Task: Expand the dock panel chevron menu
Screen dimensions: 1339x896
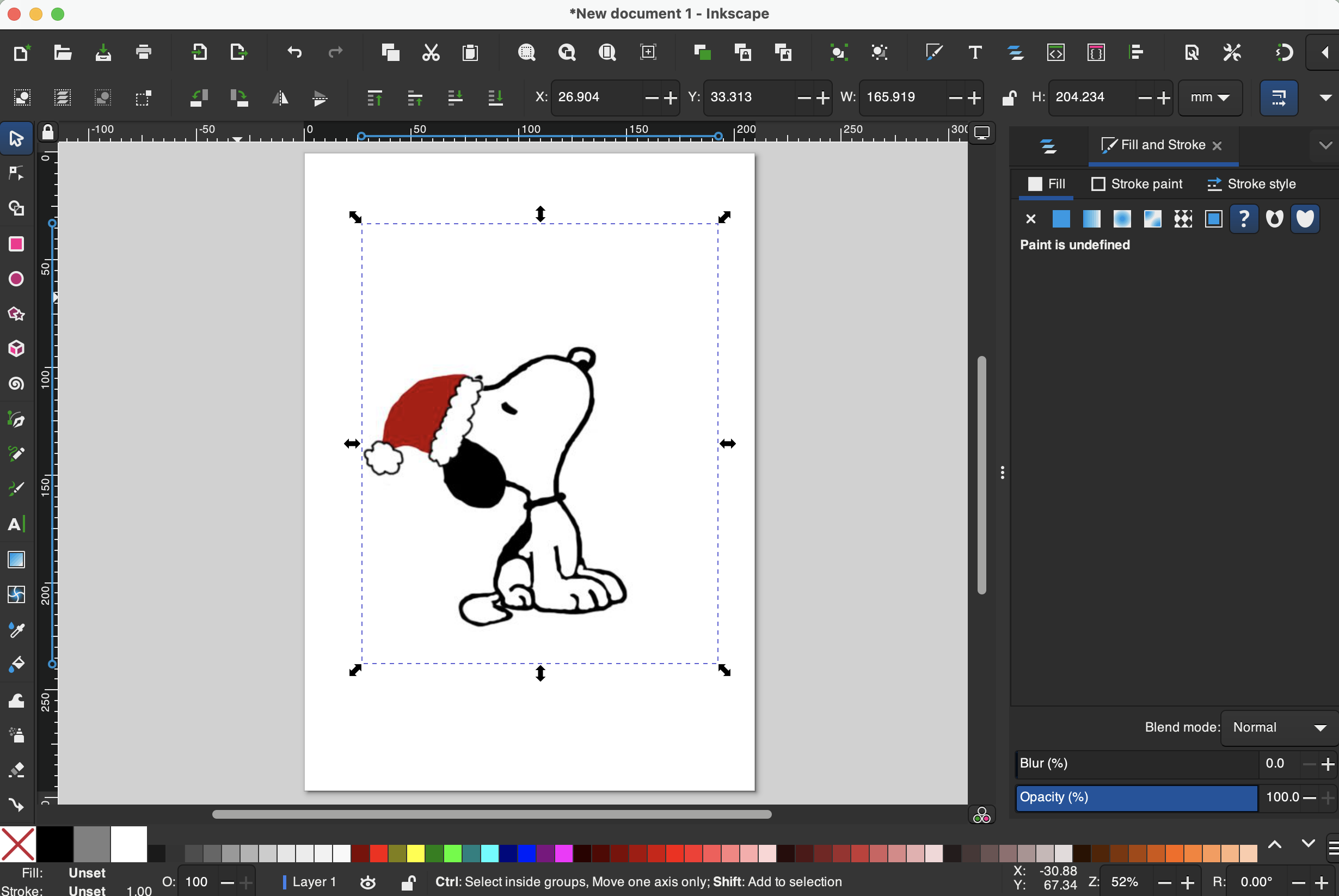Action: (1325, 145)
